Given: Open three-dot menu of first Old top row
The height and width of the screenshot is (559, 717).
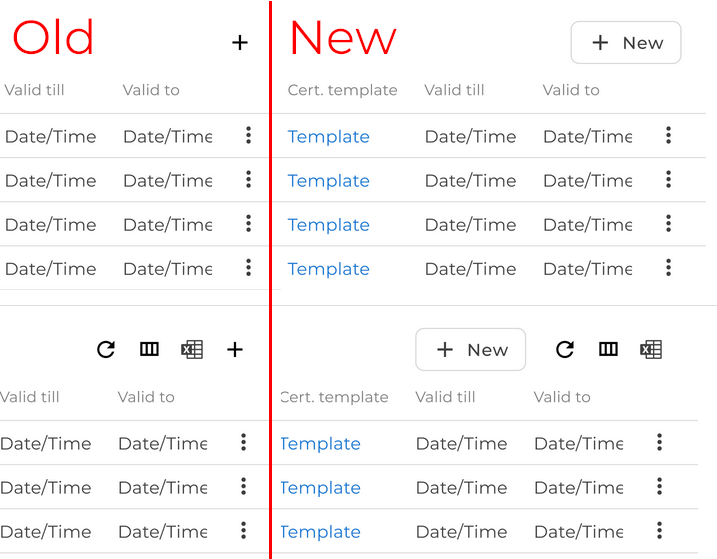Looking at the screenshot, I should click(x=248, y=135).
